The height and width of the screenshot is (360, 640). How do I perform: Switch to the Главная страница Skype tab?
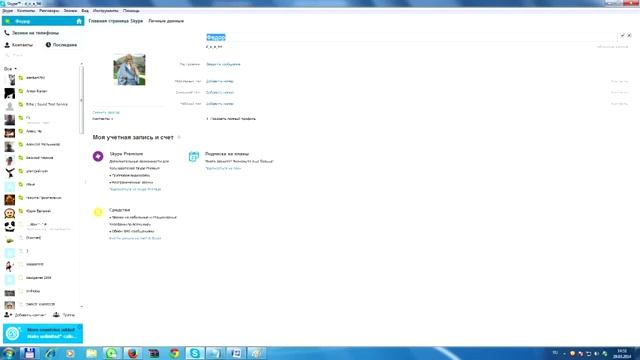[x=116, y=21]
